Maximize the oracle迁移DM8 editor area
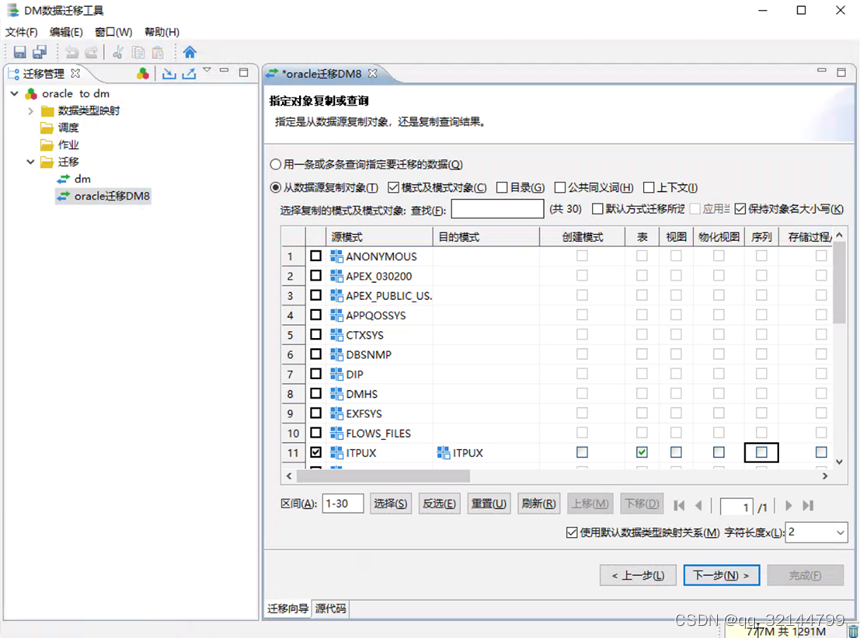The width and height of the screenshot is (860, 638). pos(841,72)
